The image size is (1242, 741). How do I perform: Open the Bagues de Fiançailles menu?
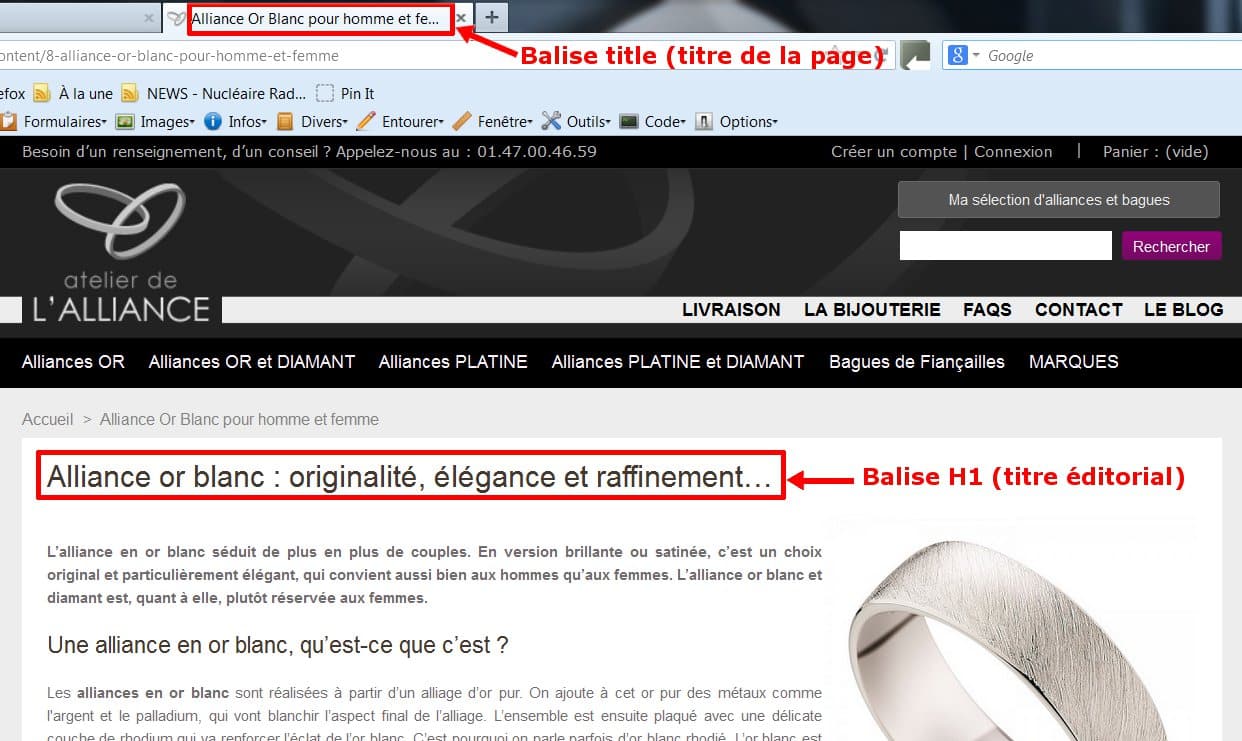[x=916, y=362]
